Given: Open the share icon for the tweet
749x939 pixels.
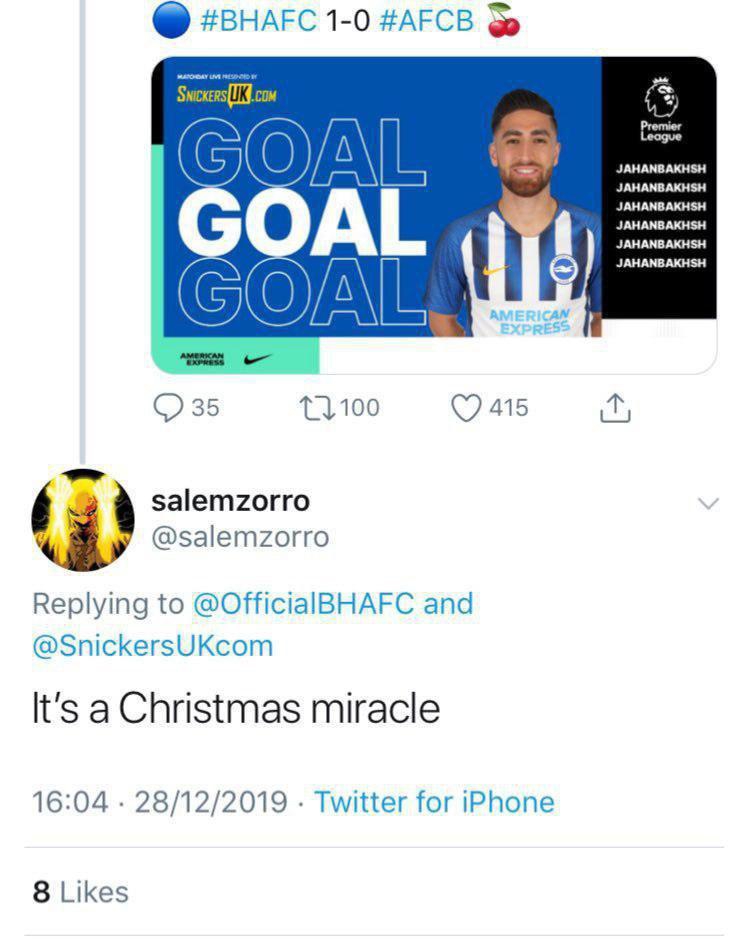Looking at the screenshot, I should click(616, 408).
